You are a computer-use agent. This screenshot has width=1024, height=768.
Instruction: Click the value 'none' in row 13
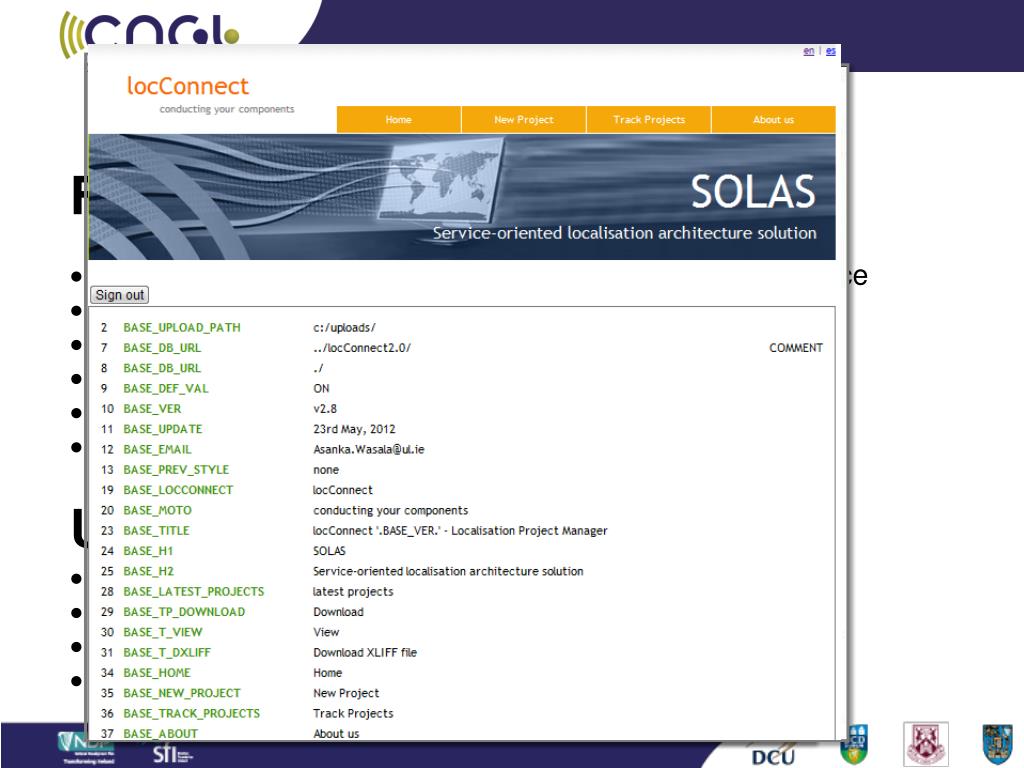coord(326,470)
